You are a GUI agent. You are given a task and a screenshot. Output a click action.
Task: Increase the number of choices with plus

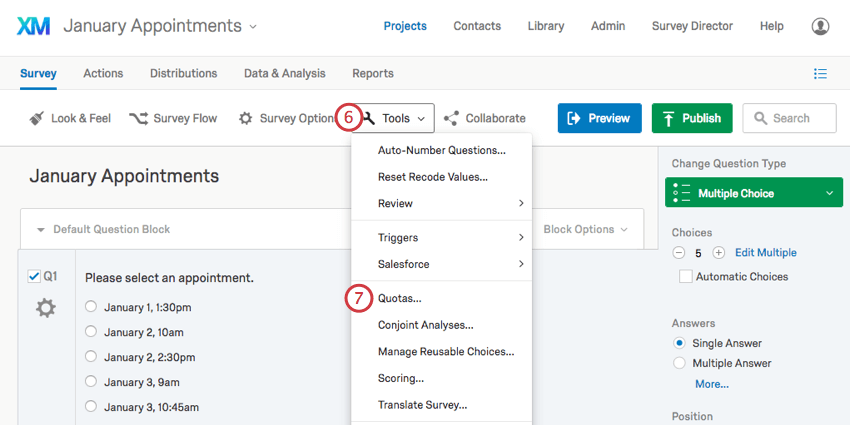pos(718,253)
